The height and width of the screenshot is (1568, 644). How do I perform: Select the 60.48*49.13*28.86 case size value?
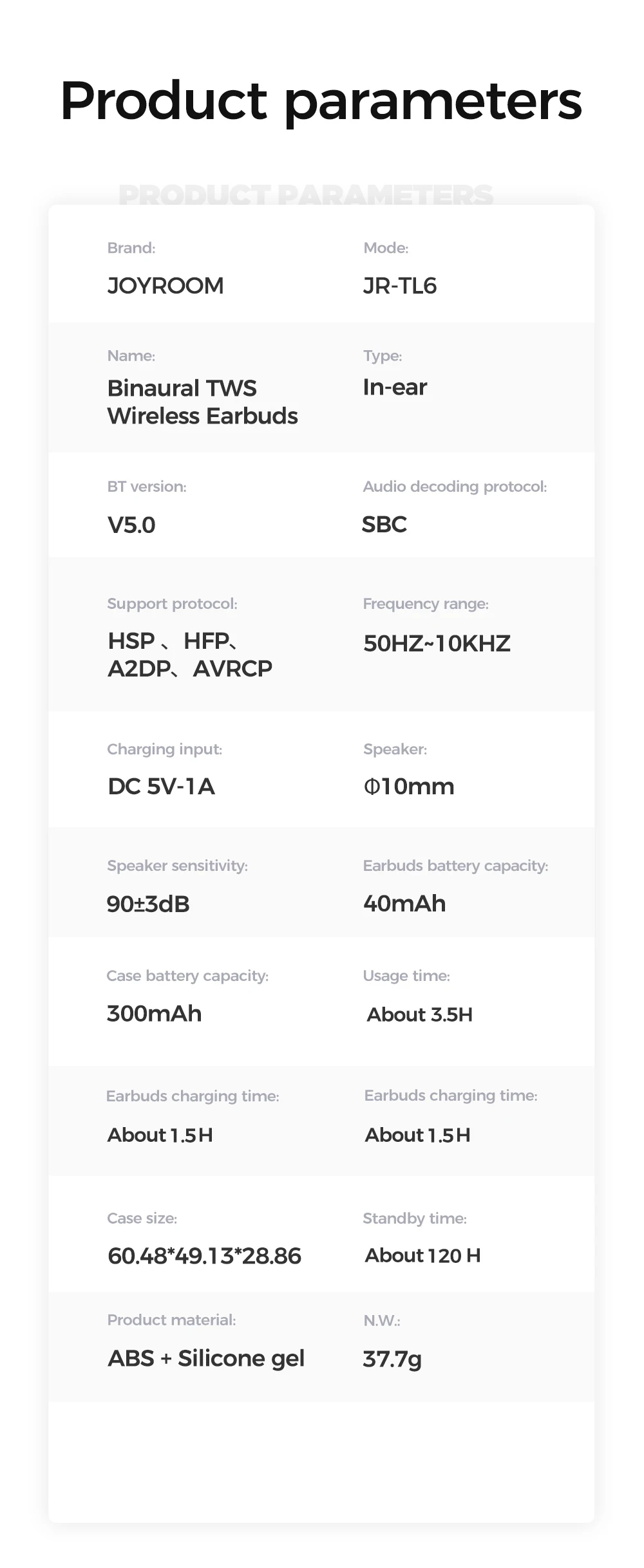(x=204, y=1256)
